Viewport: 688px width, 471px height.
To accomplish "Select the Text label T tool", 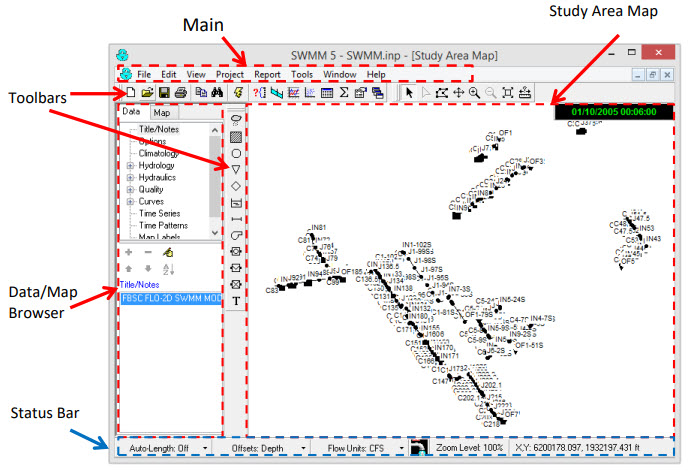I will (x=236, y=301).
